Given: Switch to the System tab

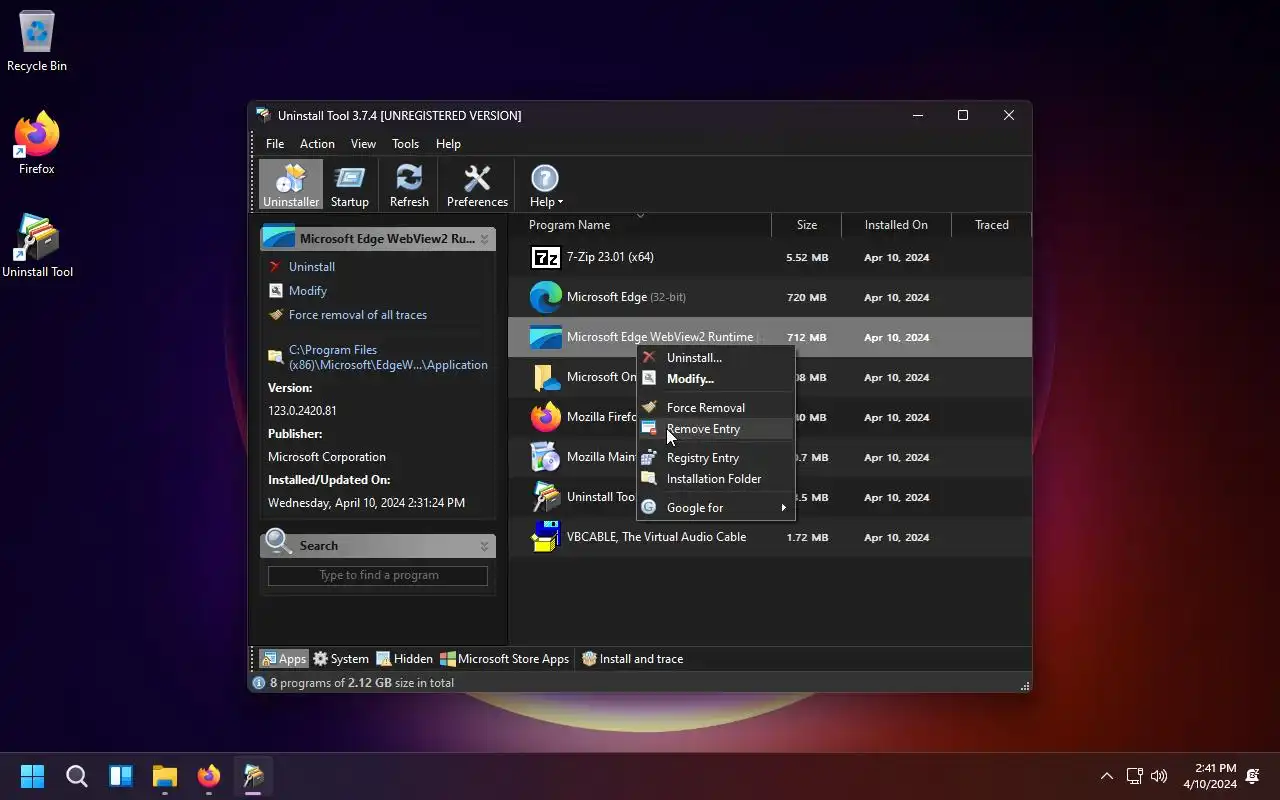Looking at the screenshot, I should pyautogui.click(x=341, y=659).
